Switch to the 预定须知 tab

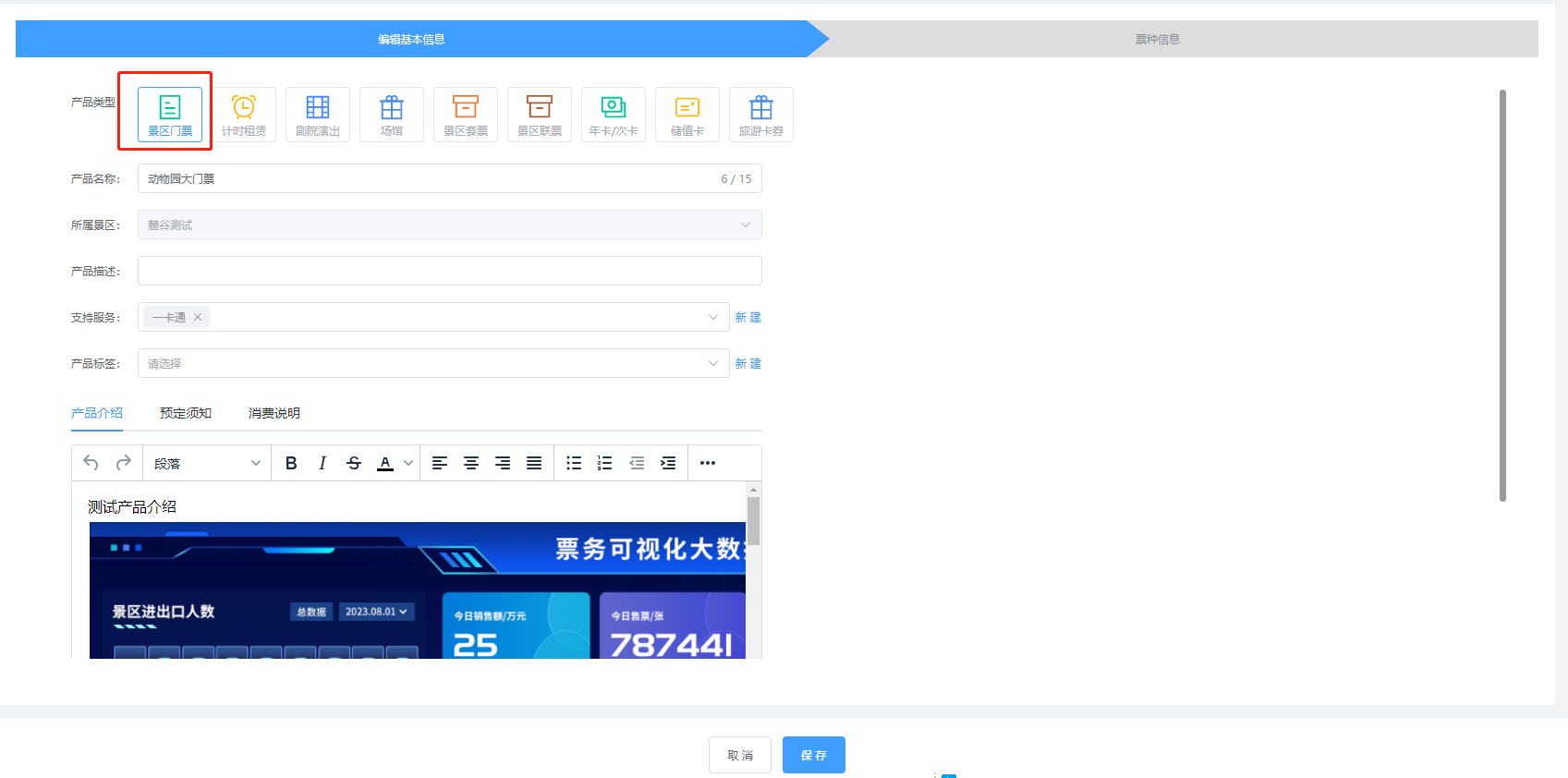point(186,413)
